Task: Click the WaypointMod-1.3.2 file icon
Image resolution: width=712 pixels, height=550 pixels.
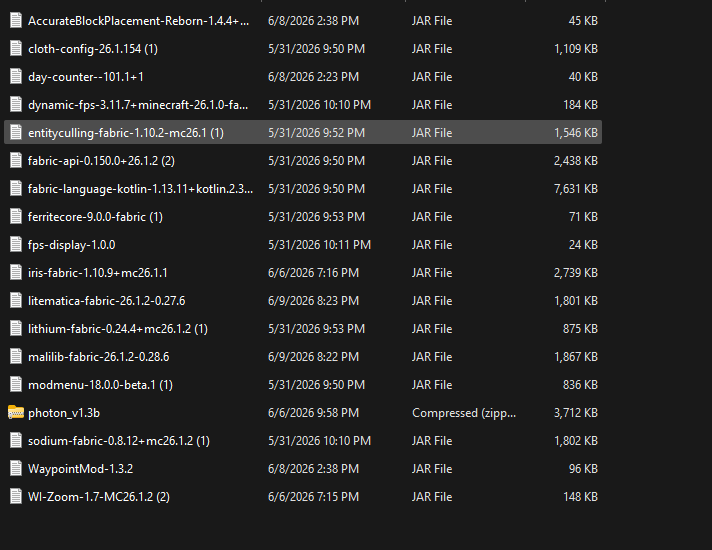Action: 16,469
